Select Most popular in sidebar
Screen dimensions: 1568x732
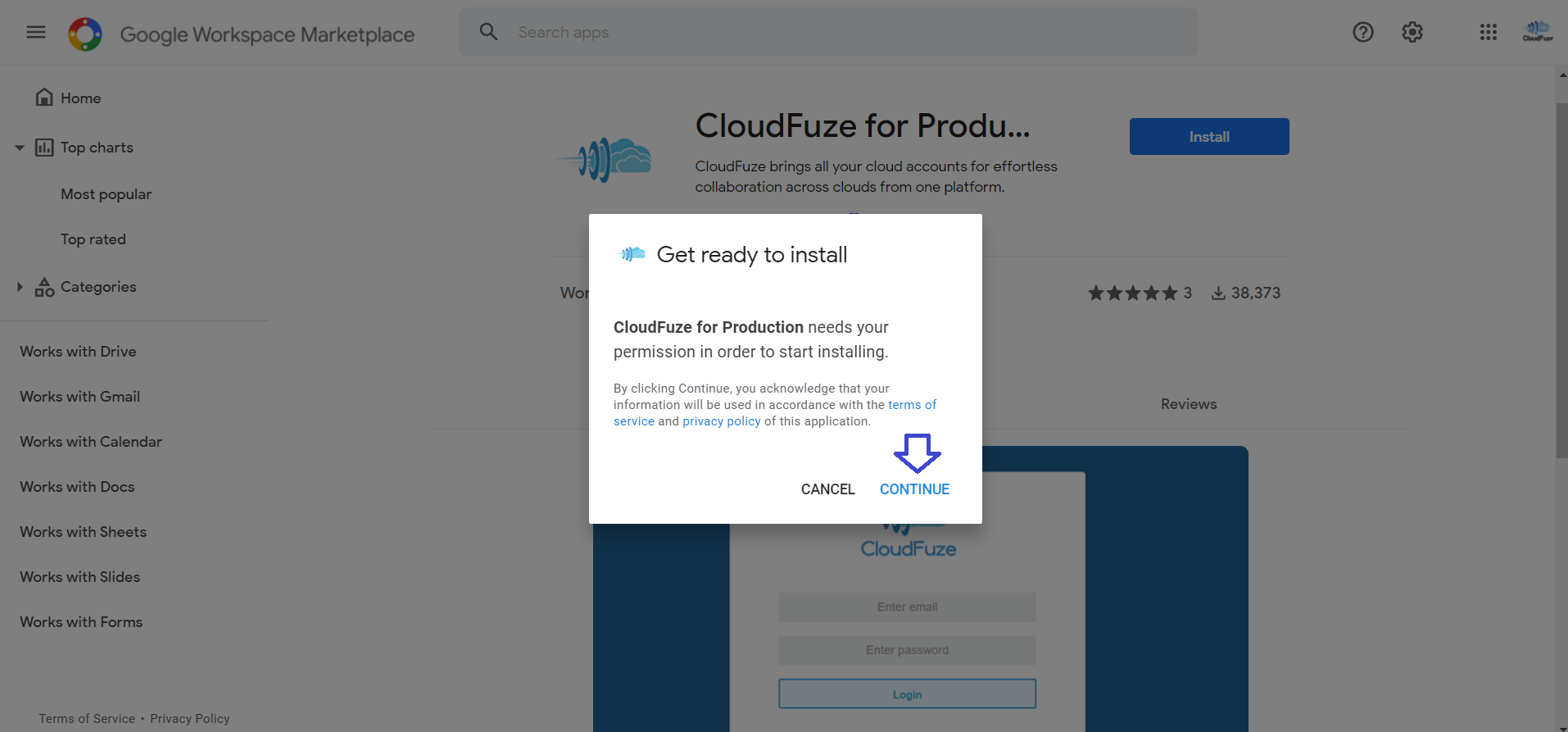(106, 194)
